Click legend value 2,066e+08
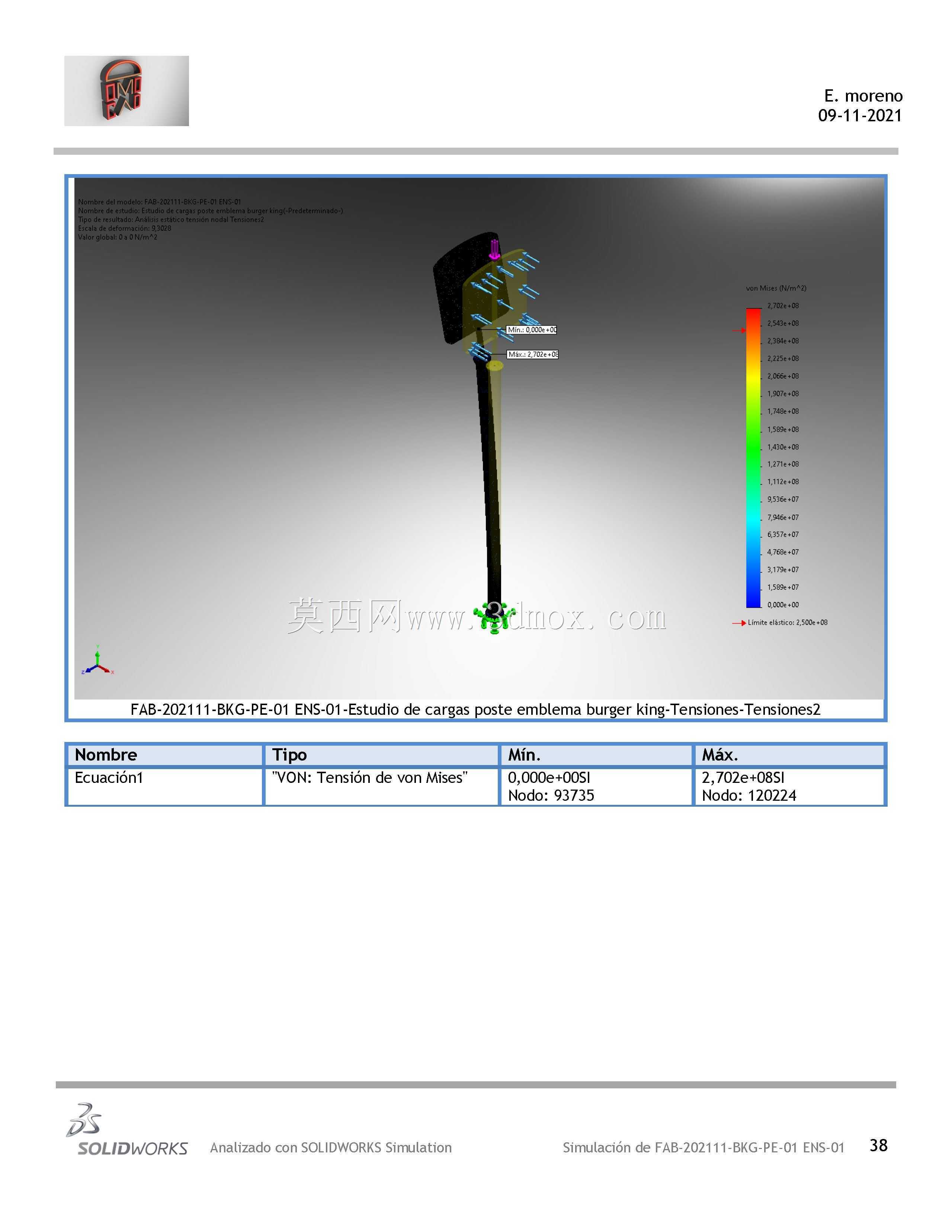This screenshot has width=952, height=1232. coord(783,376)
